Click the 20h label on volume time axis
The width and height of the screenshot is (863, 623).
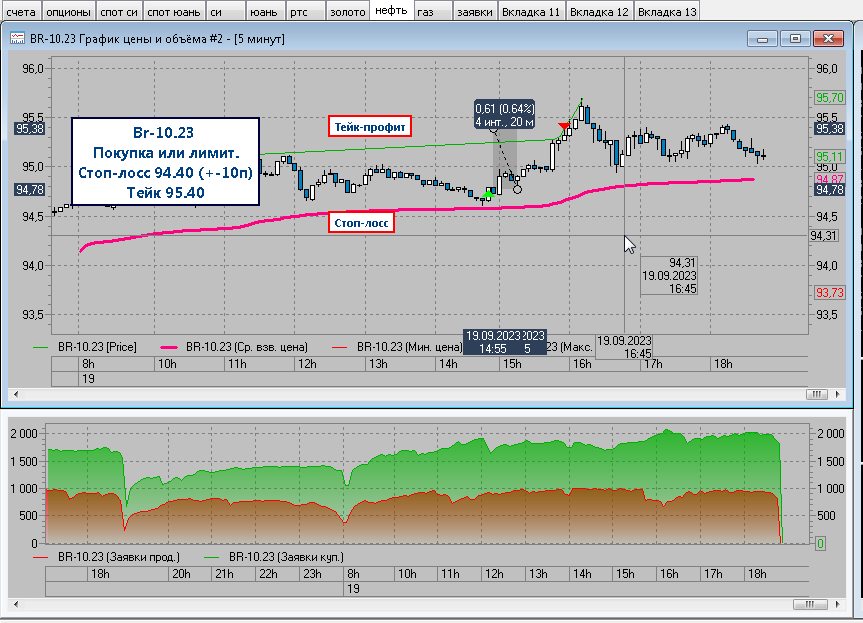pos(181,573)
